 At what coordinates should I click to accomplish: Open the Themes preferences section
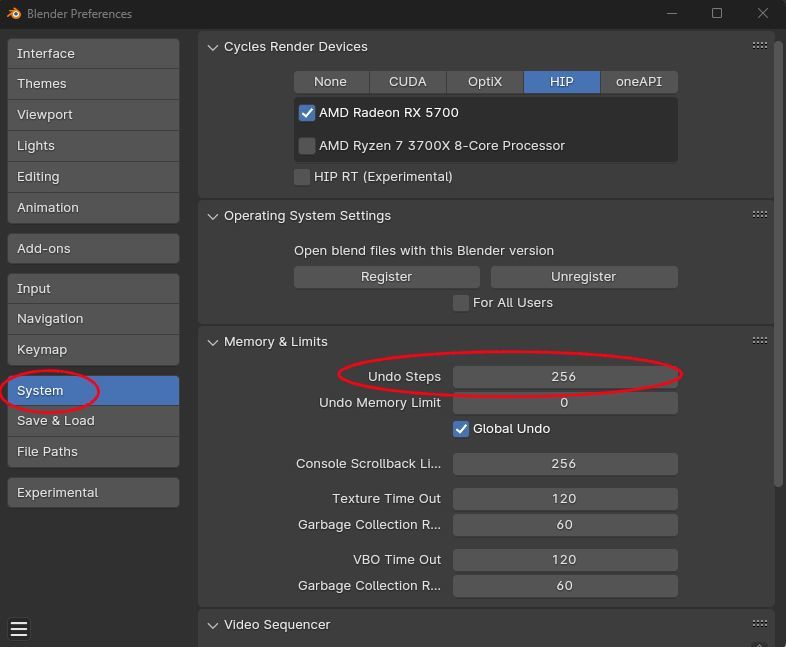93,84
